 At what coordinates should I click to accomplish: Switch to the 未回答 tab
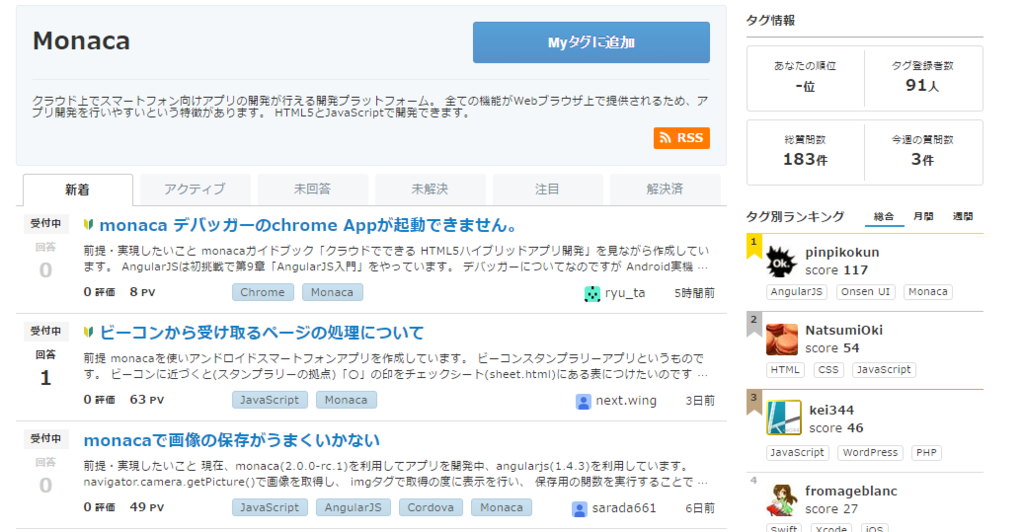click(312, 189)
